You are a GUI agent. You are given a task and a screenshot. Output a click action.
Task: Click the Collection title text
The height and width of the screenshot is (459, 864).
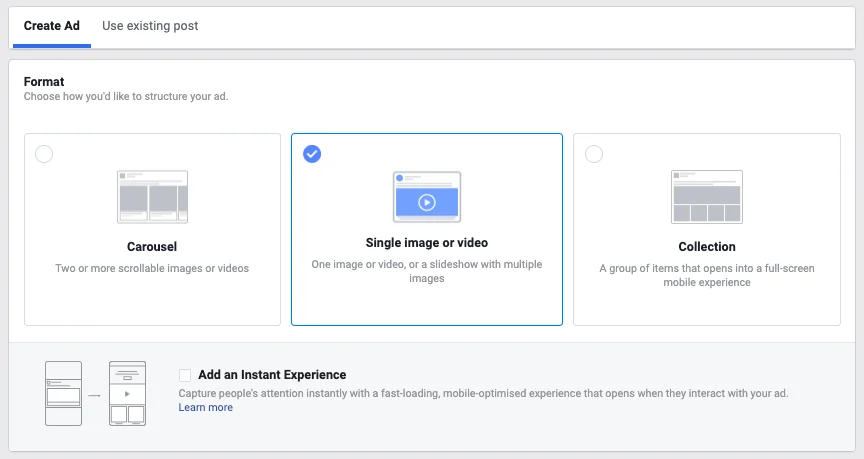[706, 247]
